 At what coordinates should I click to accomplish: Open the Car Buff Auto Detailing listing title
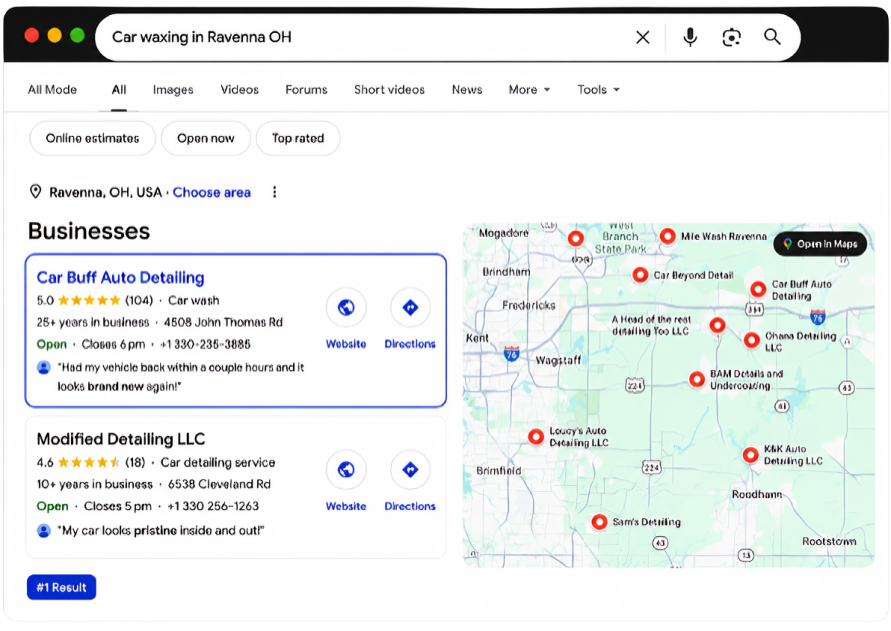pyautogui.click(x=120, y=277)
